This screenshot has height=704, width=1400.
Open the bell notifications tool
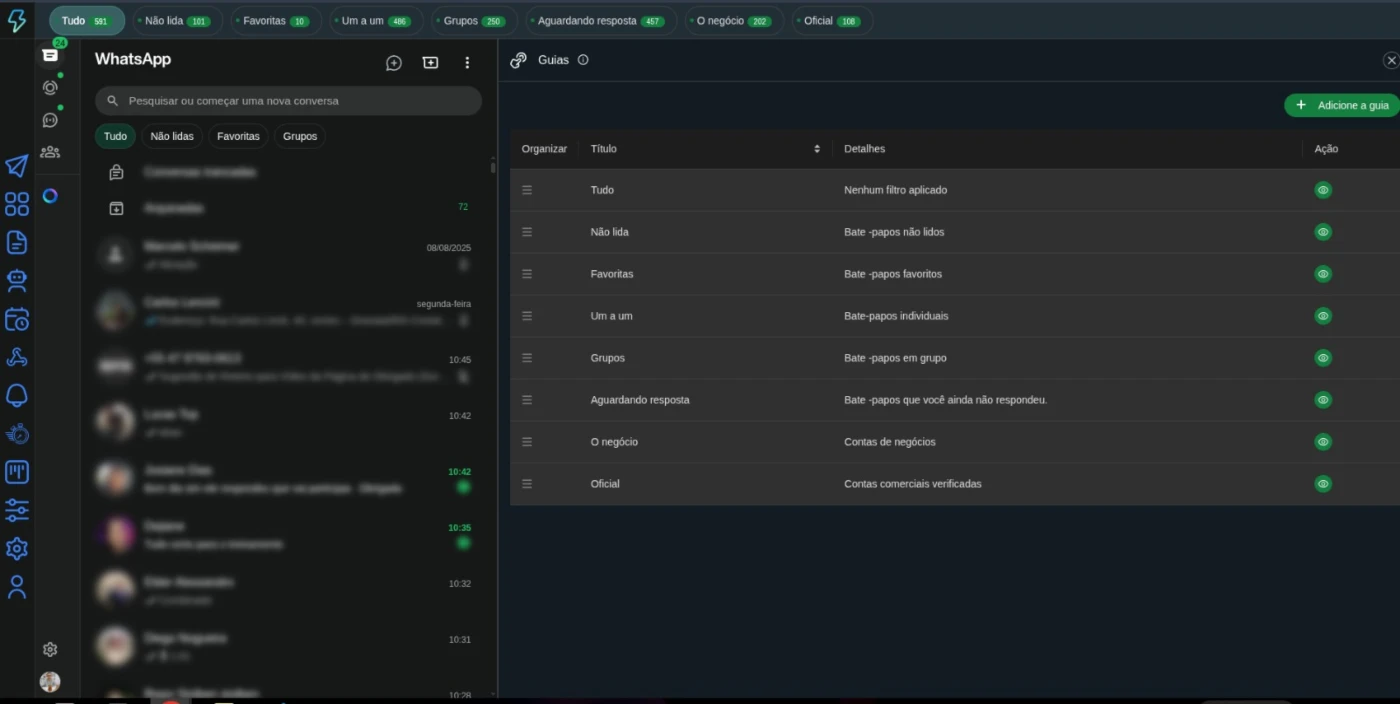(x=17, y=396)
